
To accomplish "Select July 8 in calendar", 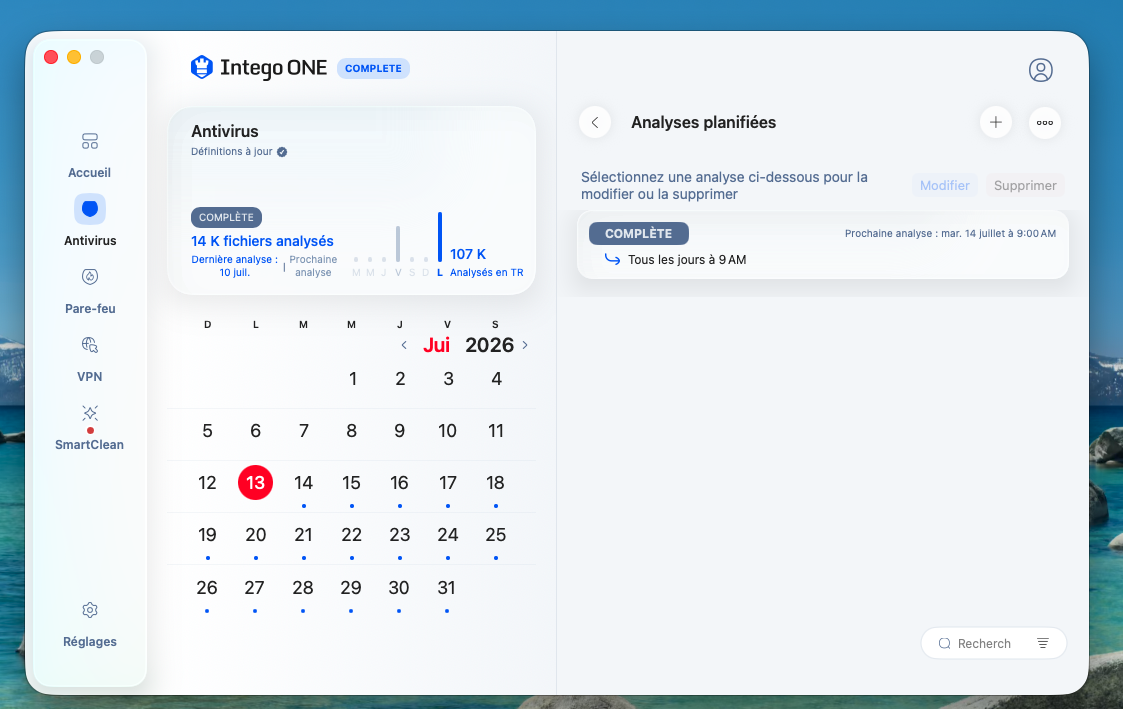I will pyautogui.click(x=352, y=431).
